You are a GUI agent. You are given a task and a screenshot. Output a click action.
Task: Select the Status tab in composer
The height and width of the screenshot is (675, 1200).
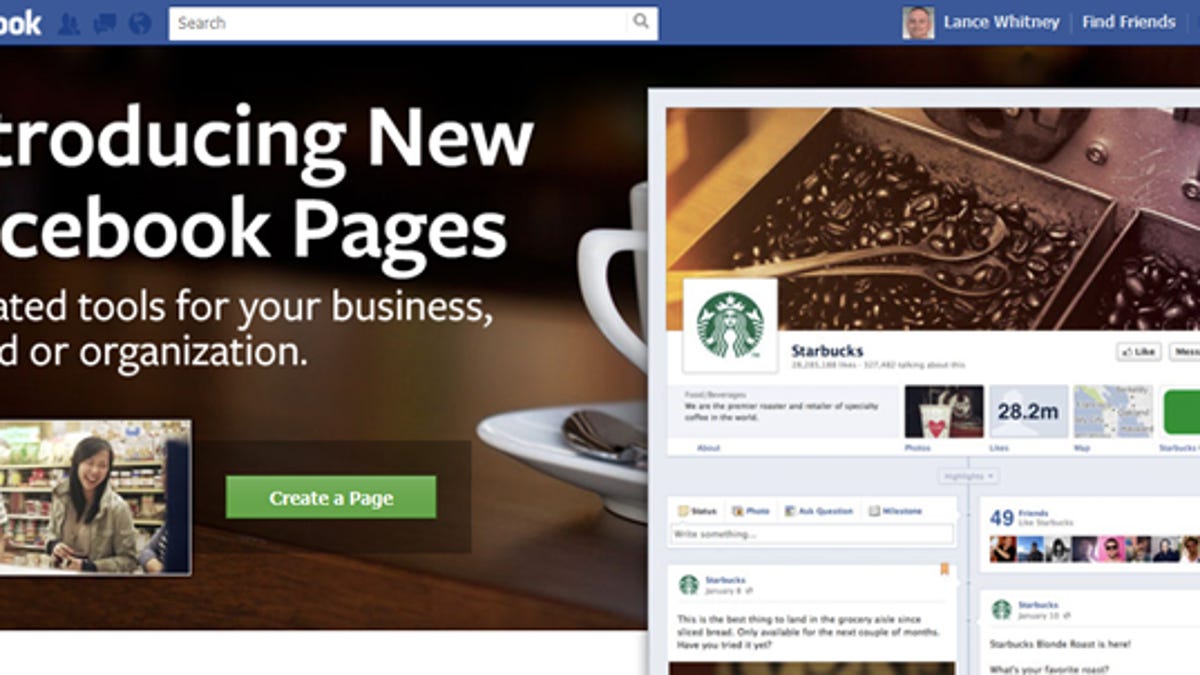pos(698,511)
